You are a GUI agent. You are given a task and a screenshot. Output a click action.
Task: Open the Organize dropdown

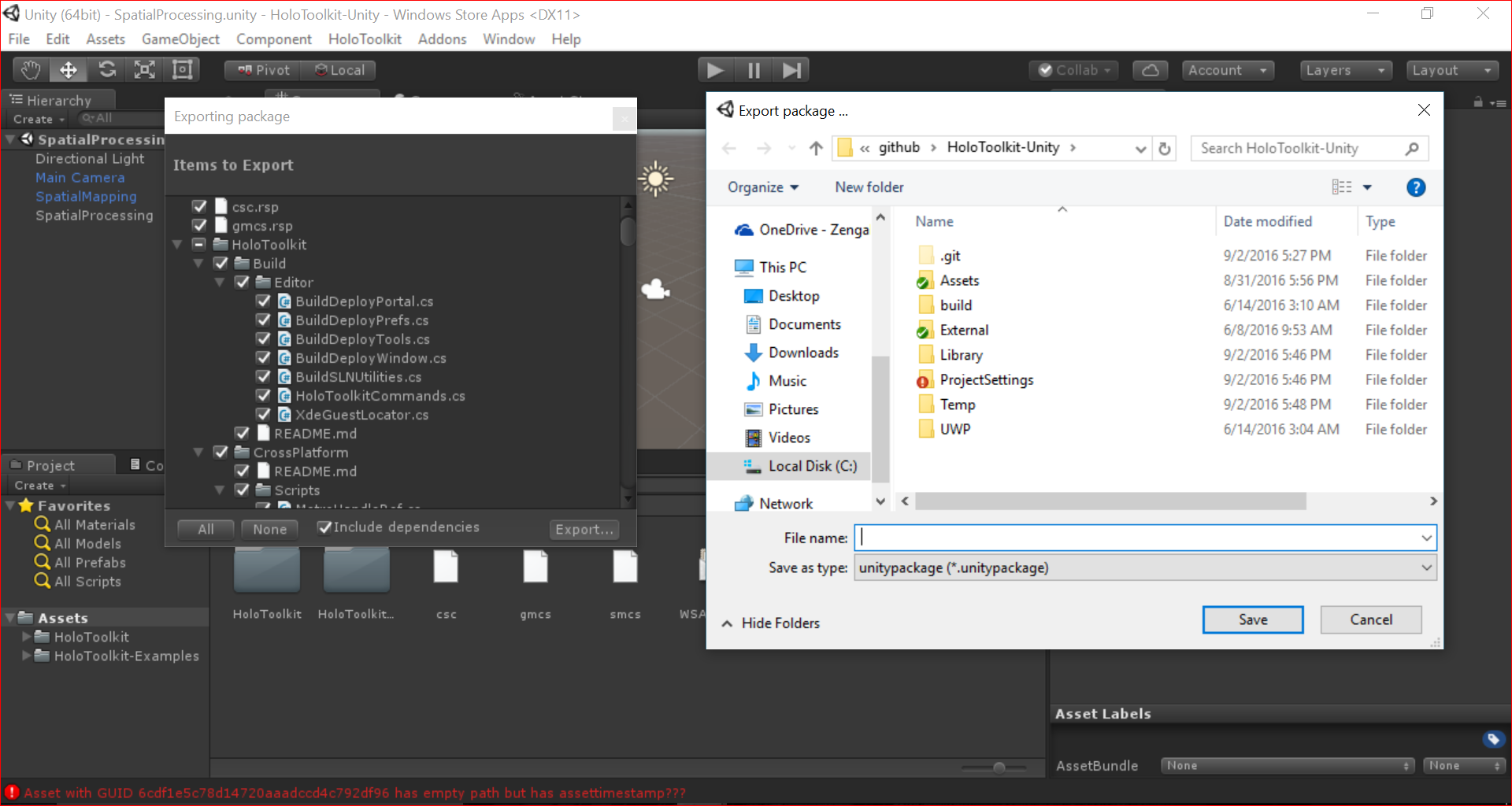pyautogui.click(x=763, y=187)
